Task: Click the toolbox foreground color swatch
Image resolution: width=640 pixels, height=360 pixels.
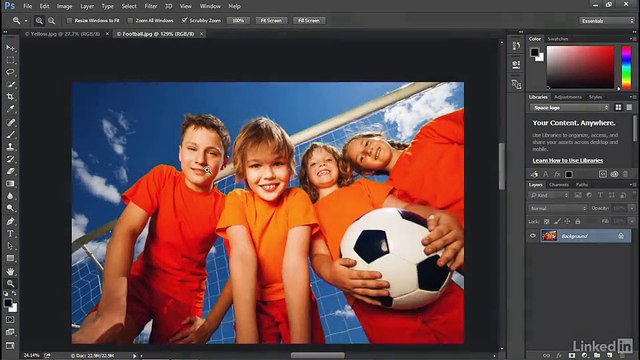Action: coord(8,303)
